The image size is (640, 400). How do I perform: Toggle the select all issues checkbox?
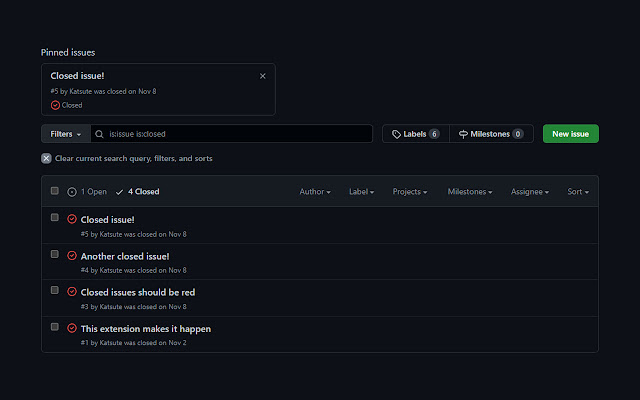(55, 191)
